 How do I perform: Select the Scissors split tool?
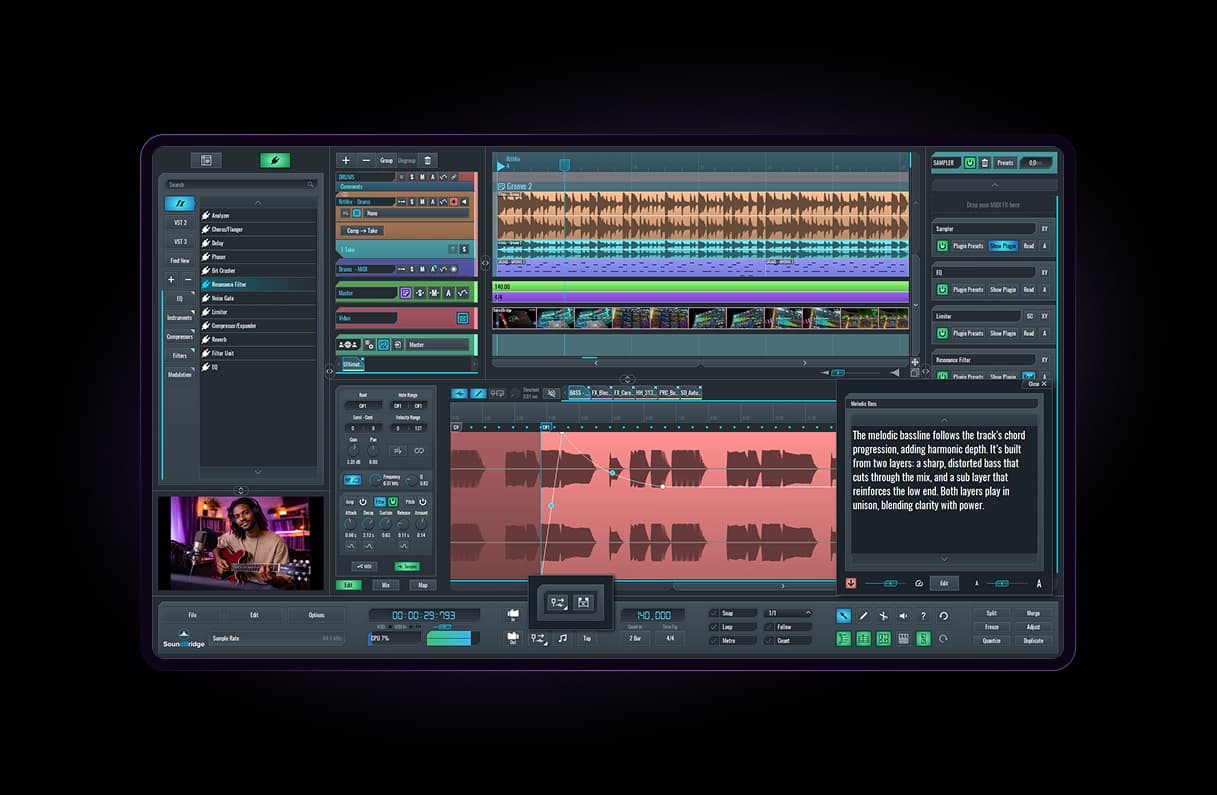[x=884, y=615]
